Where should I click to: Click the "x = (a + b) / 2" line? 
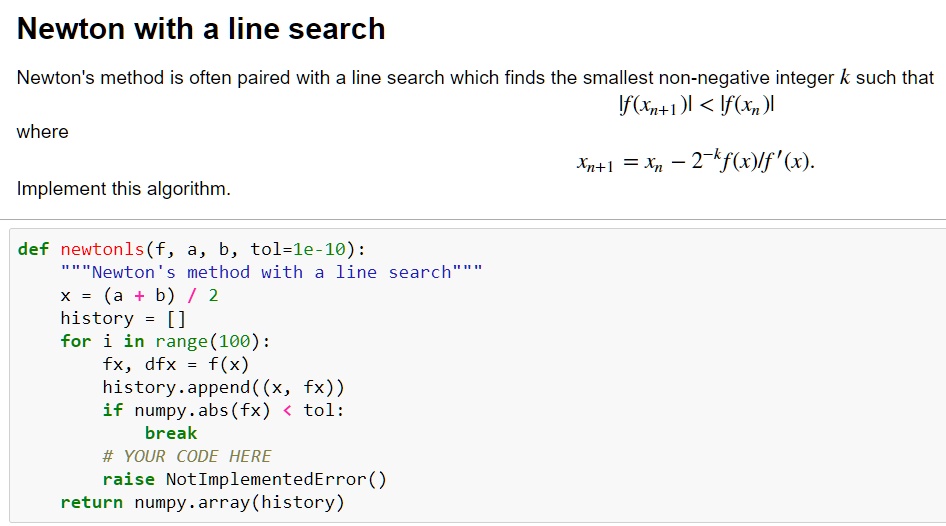tap(139, 295)
